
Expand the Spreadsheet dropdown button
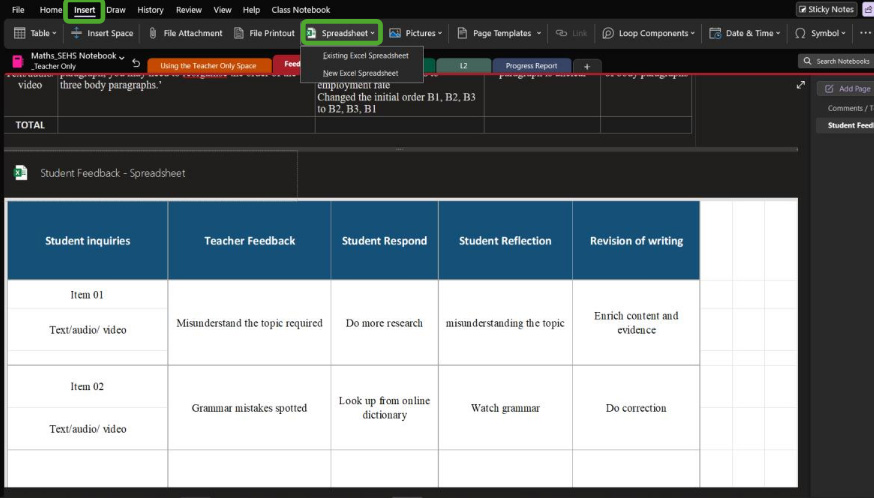tap(342, 33)
